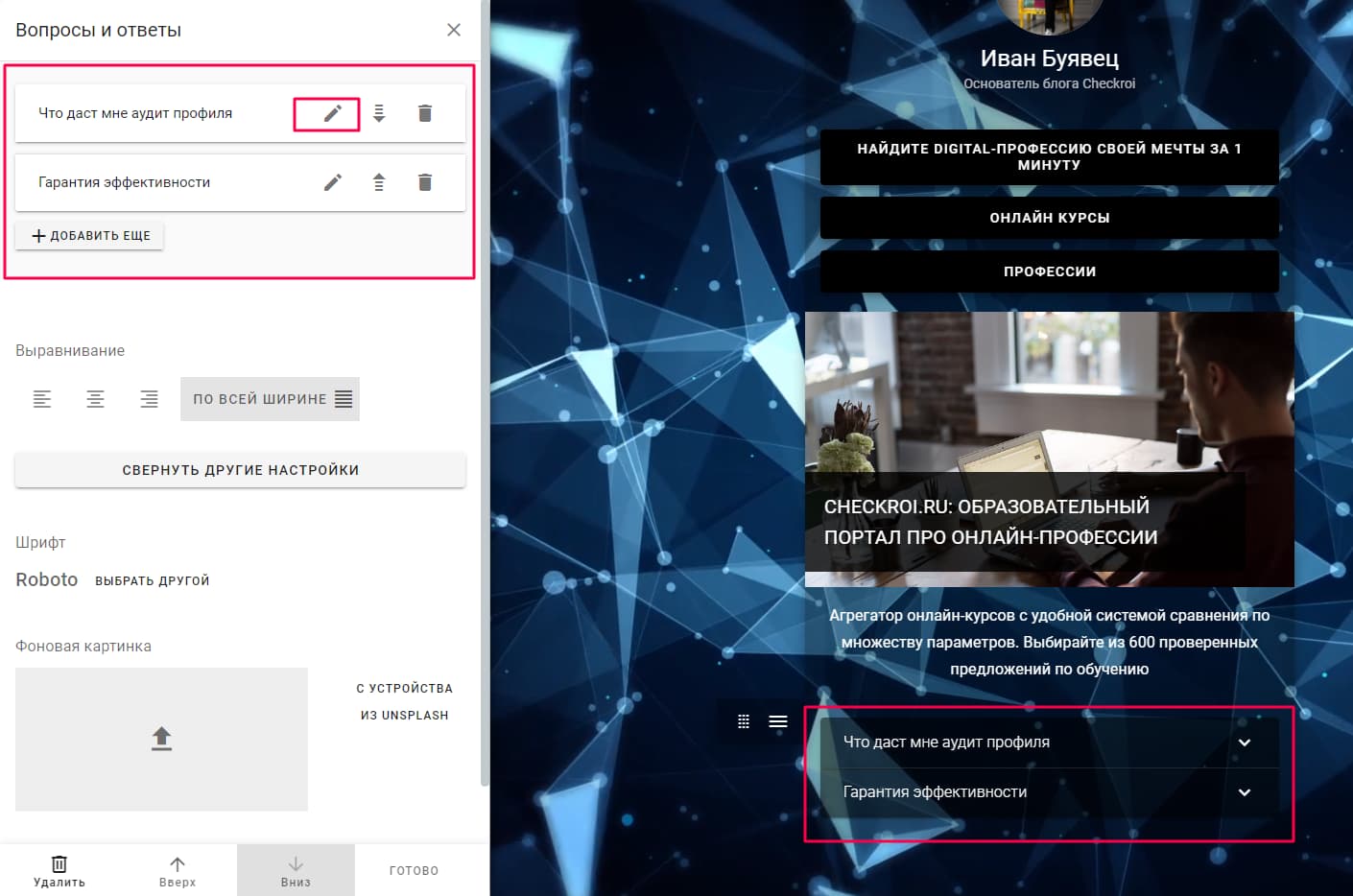Collapse settings via 'Свернуть другие настройки'
This screenshot has width=1353, height=896.
240,470
